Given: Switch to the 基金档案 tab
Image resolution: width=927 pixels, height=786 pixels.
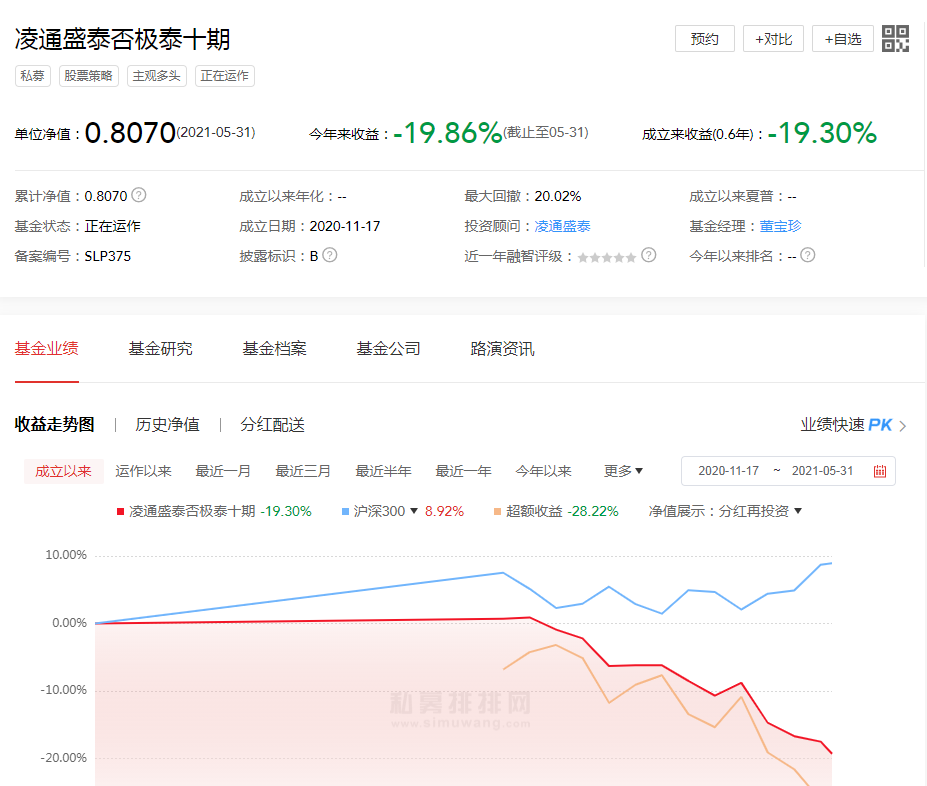Looking at the screenshot, I should 274,349.
